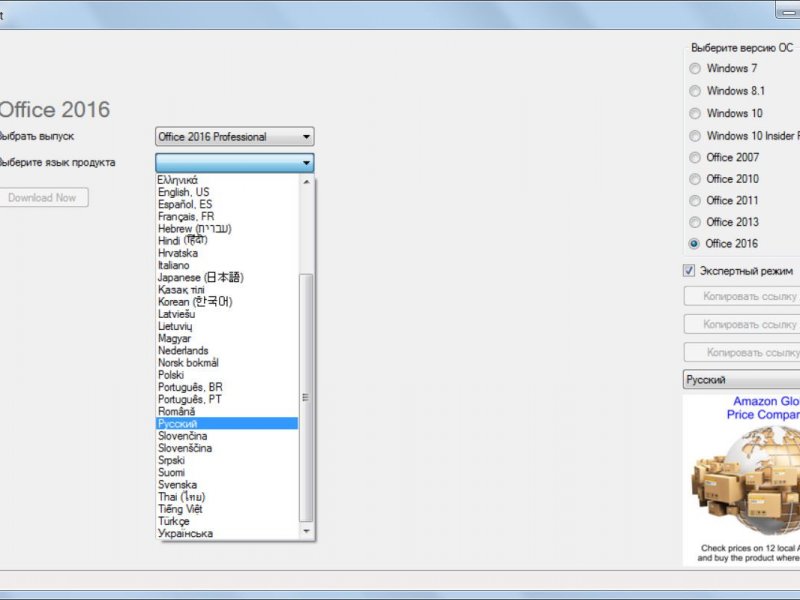Choose Español, ES in the language list
Image resolution: width=800 pixels, height=600 pixels.
coord(227,205)
